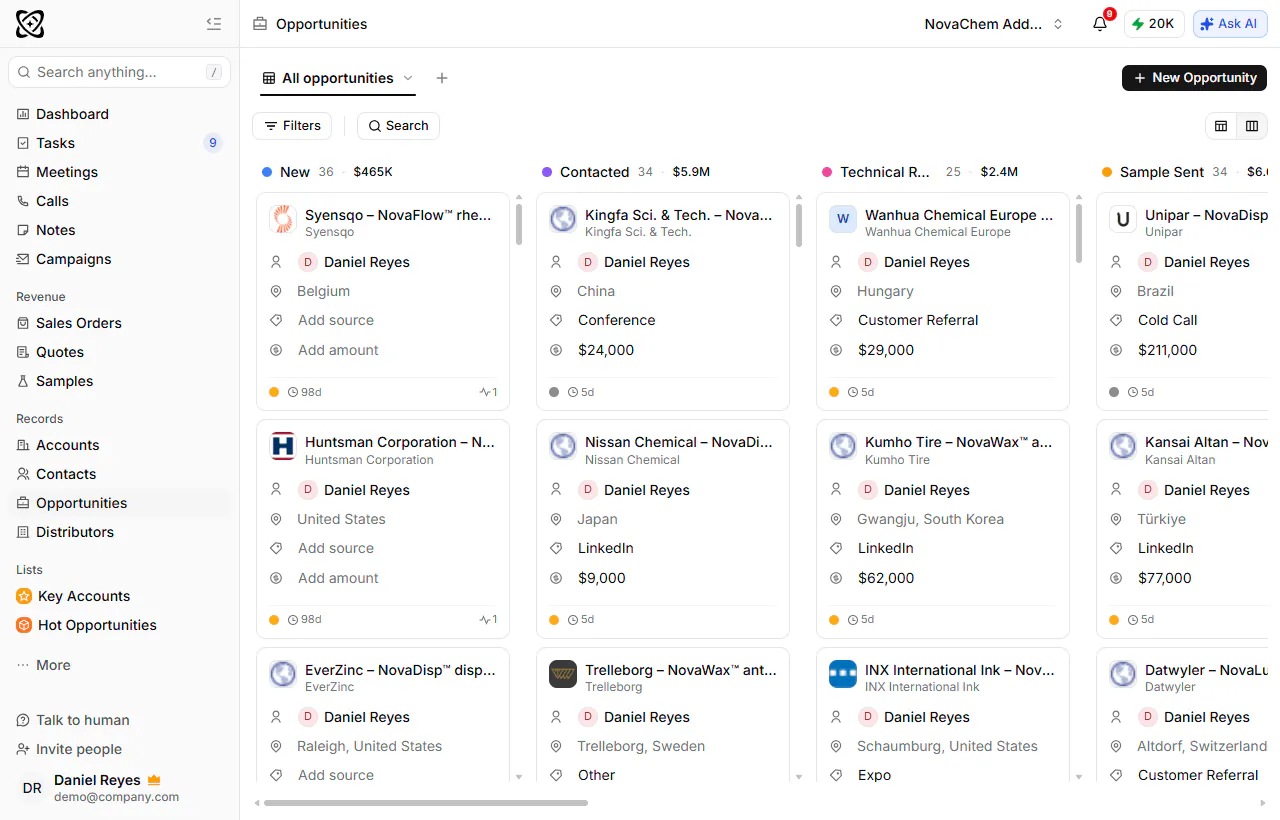Image resolution: width=1280 pixels, height=820 pixels.
Task: Click the gray status dot on Kingfa card
Action: 554,392
